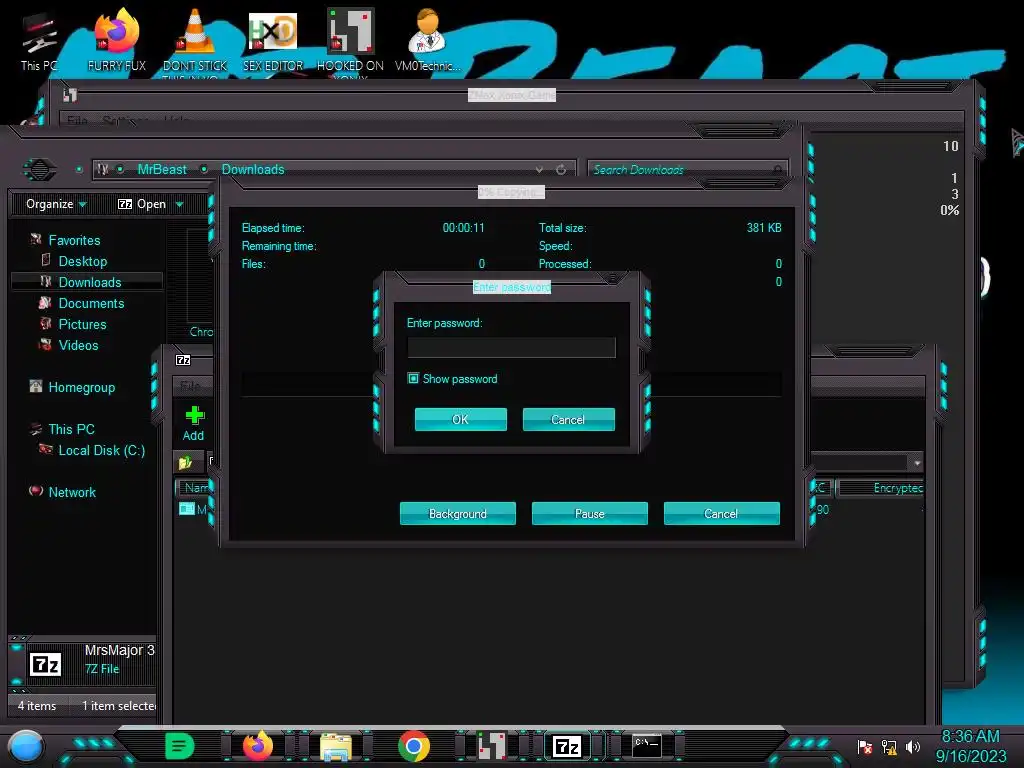This screenshot has height=768, width=1024.
Task: Open the HOOKED ON desktop icon
Action: [350, 40]
